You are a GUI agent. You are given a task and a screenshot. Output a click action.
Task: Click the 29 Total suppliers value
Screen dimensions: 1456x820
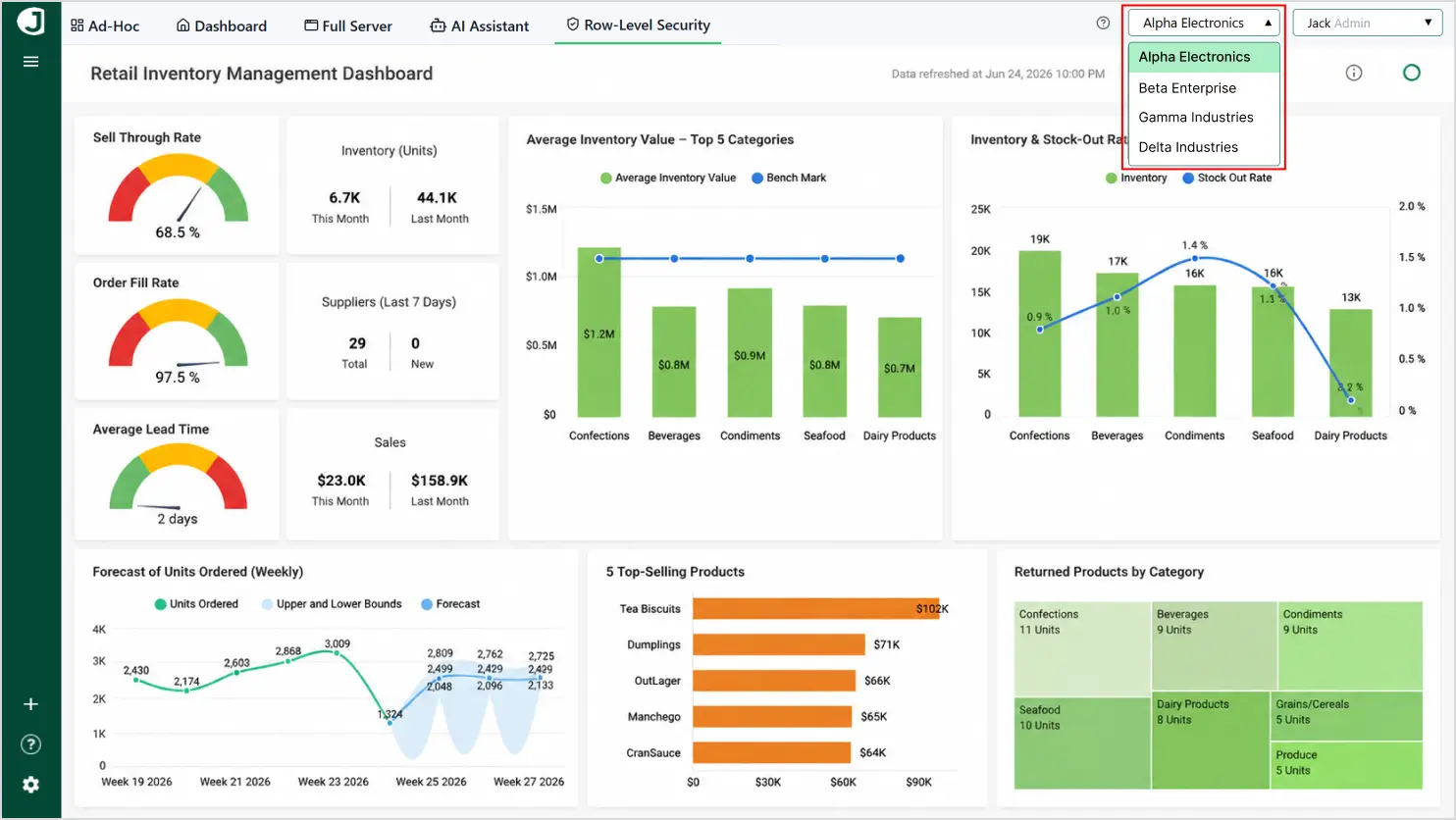357,343
